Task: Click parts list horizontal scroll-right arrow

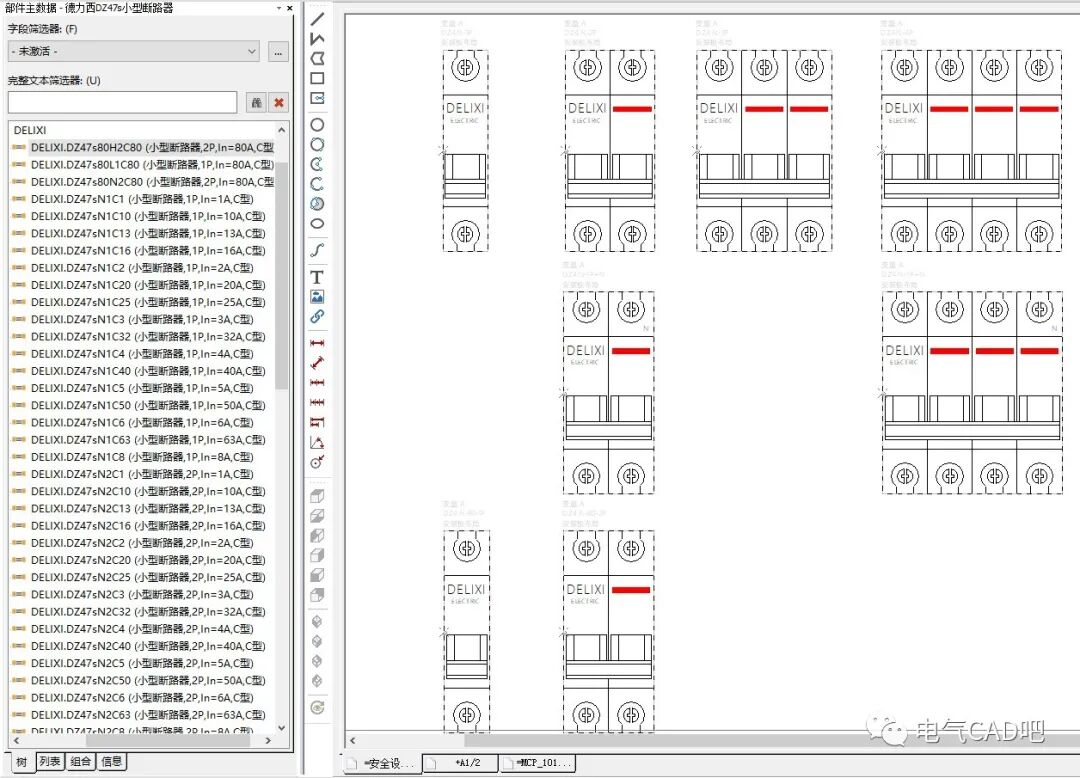Action: coord(268,741)
